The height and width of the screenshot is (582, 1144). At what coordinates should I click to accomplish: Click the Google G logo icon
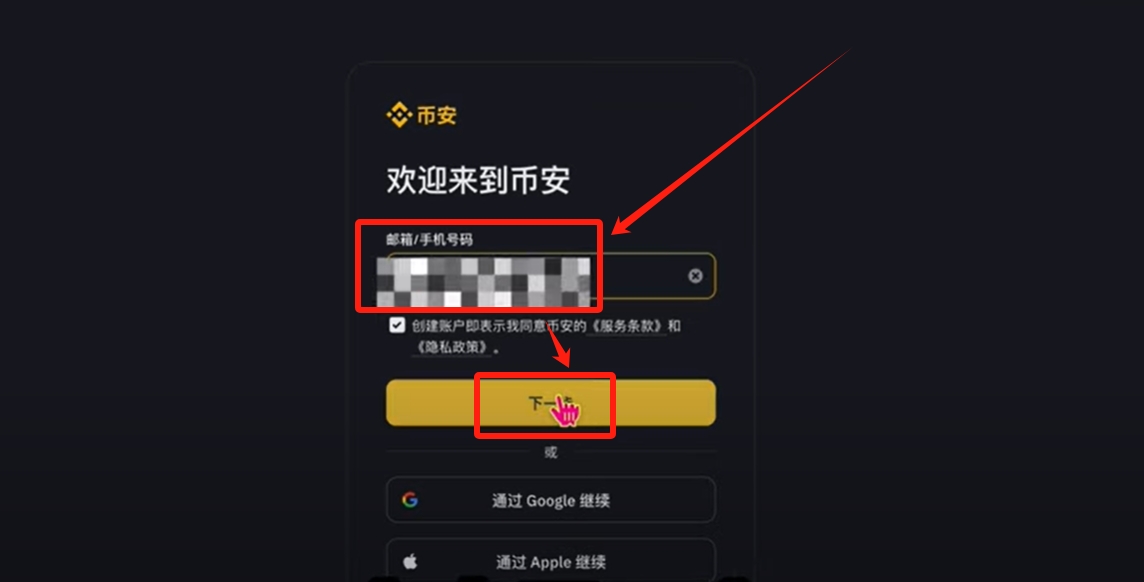click(410, 500)
